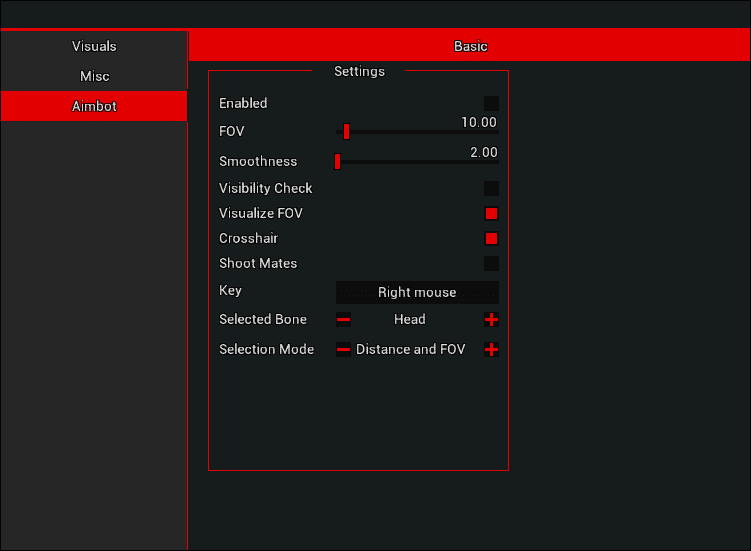The height and width of the screenshot is (551, 751).
Task: Toggle the Shoot Mates checkbox
Action: coord(491,263)
